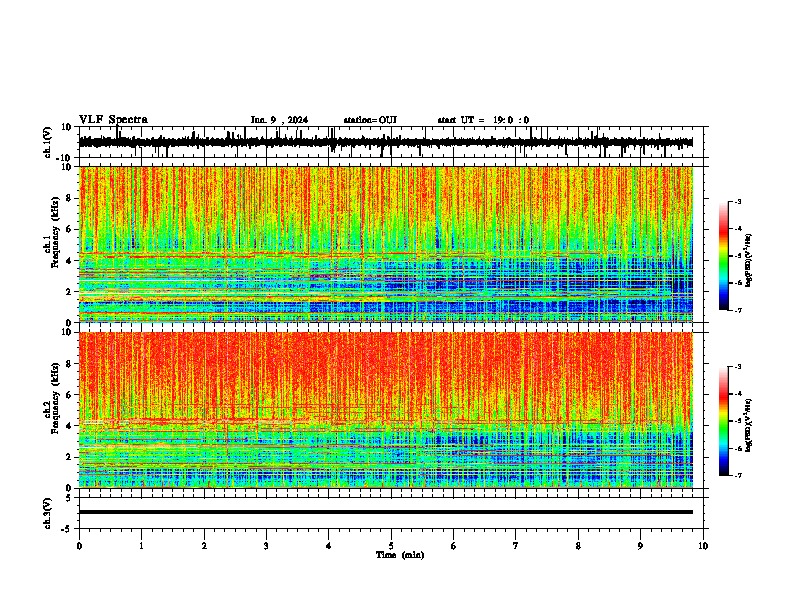
Task: Click the ch.2 color bar "log(PSD)" label
Action: point(749,424)
